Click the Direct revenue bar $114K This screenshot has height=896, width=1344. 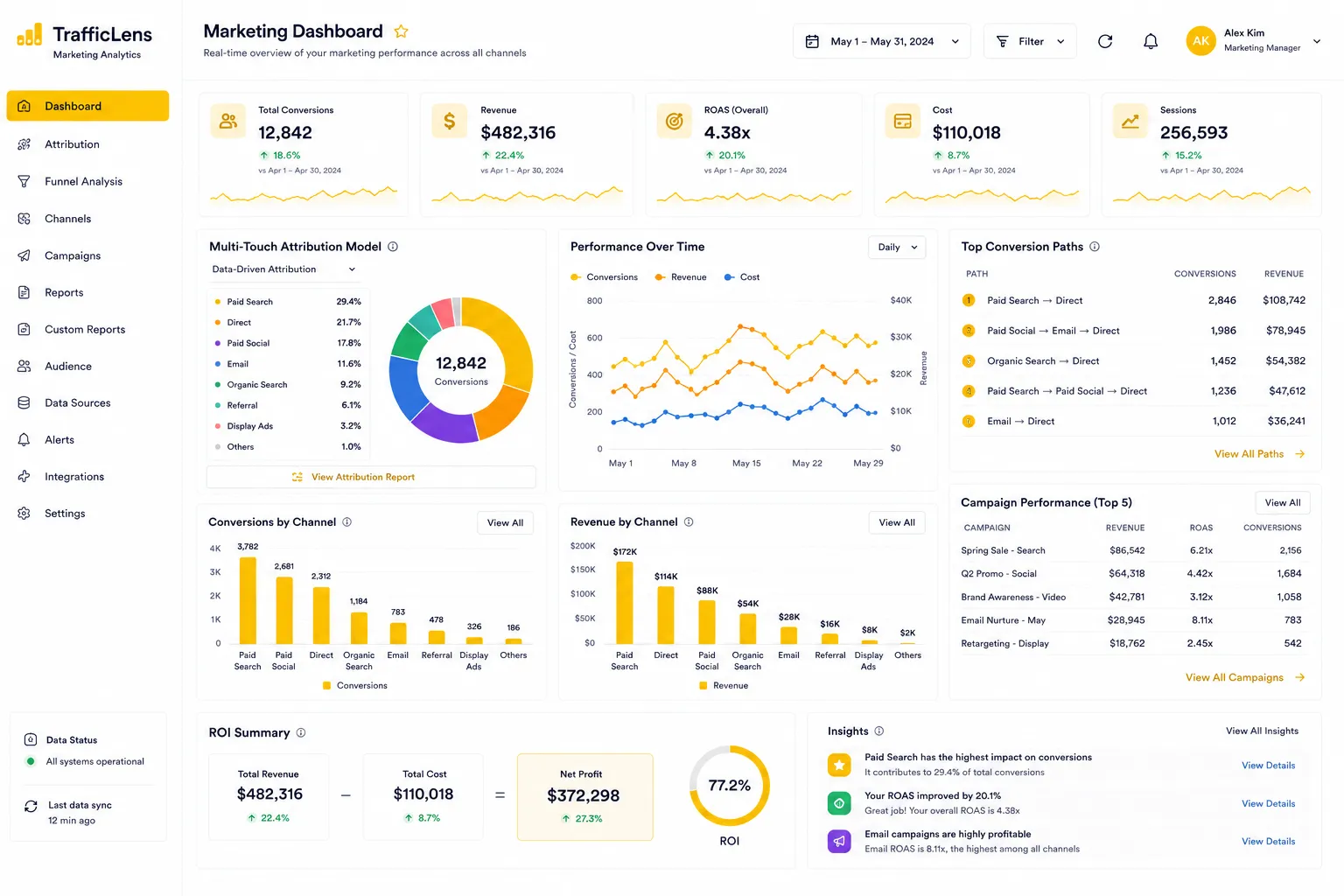pos(666,615)
